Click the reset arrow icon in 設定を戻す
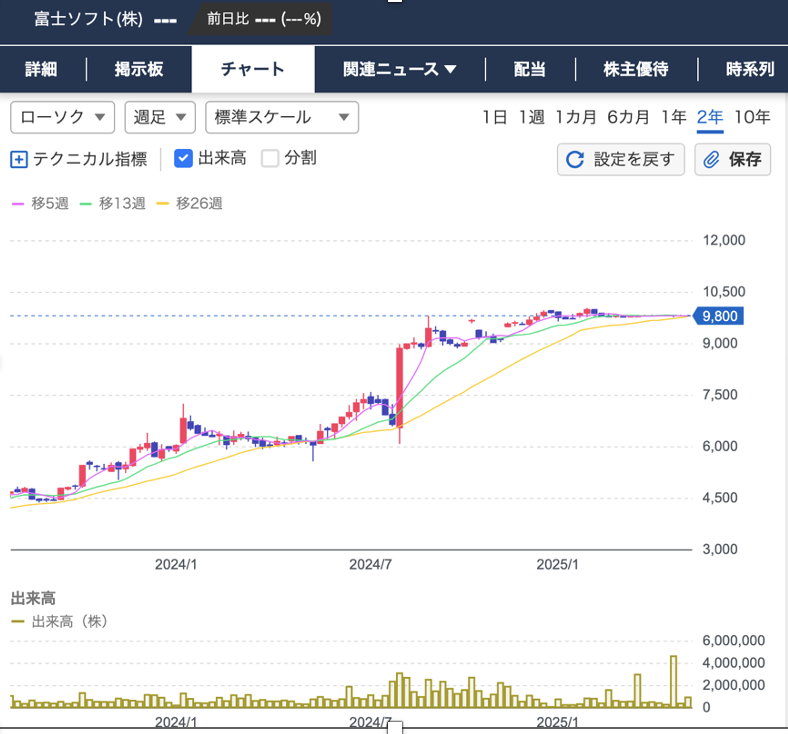The width and height of the screenshot is (788, 734). [575, 160]
